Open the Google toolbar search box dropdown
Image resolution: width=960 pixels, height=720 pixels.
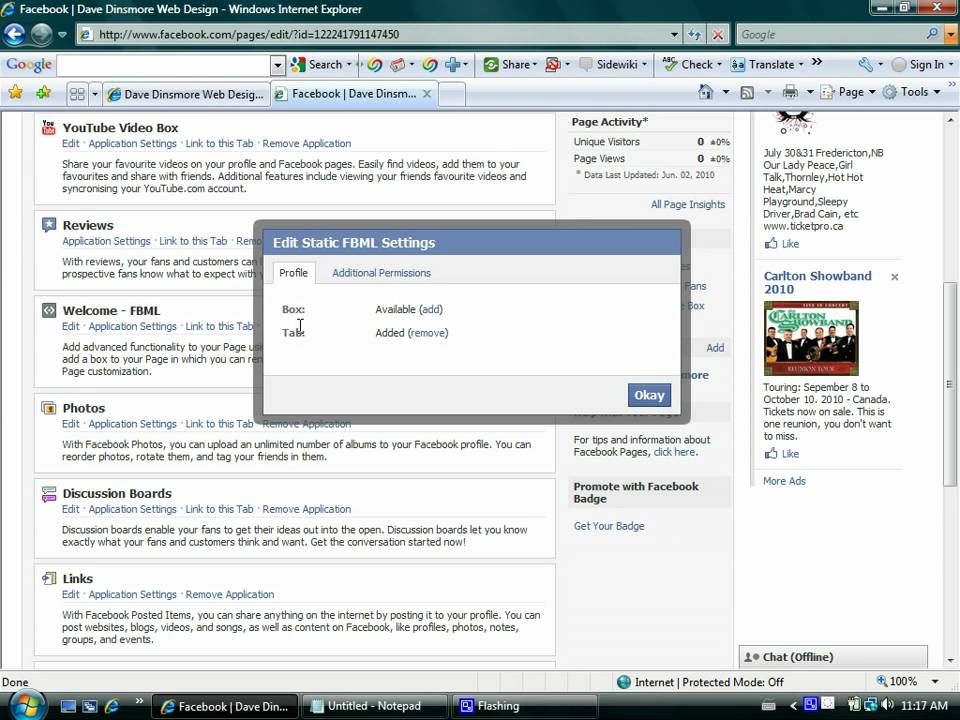tap(278, 64)
